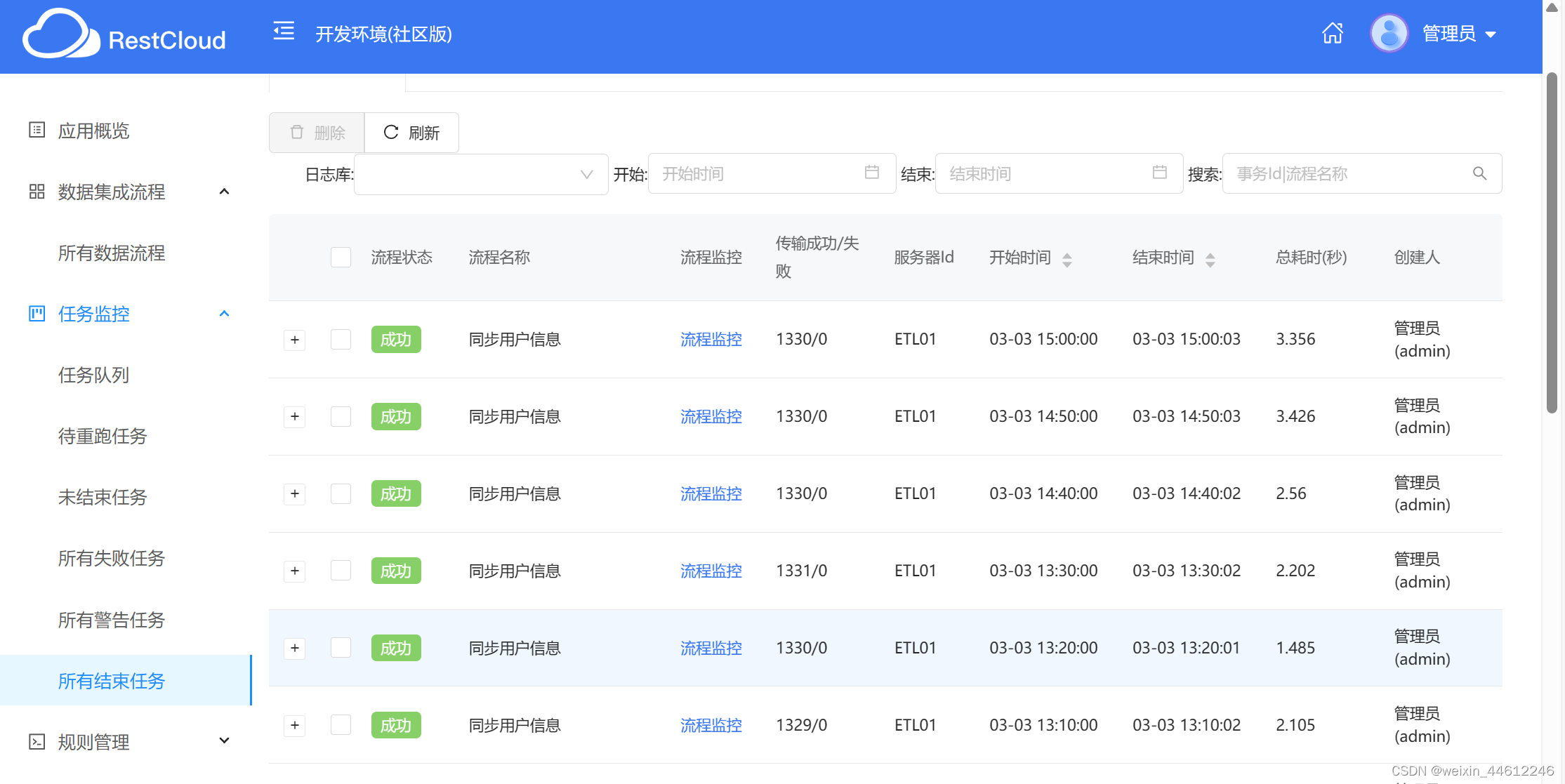
Task: Check the row starting at 03-03 15:00:00
Action: coord(341,340)
